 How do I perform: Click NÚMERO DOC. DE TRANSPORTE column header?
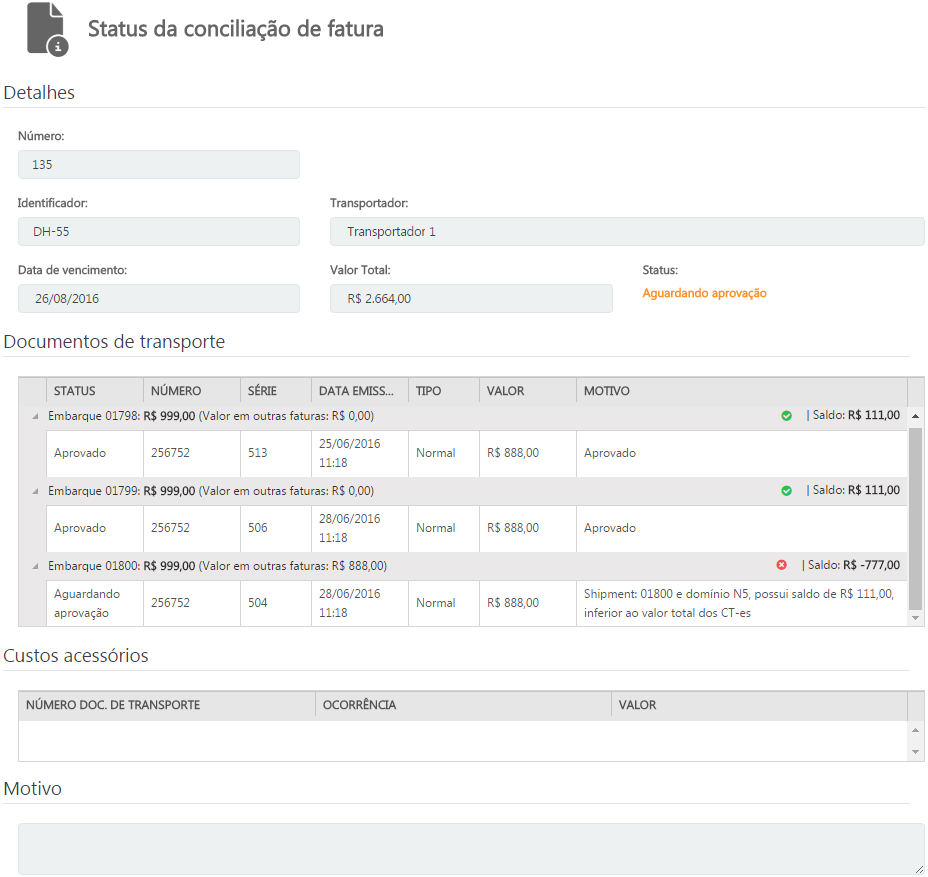click(167, 705)
